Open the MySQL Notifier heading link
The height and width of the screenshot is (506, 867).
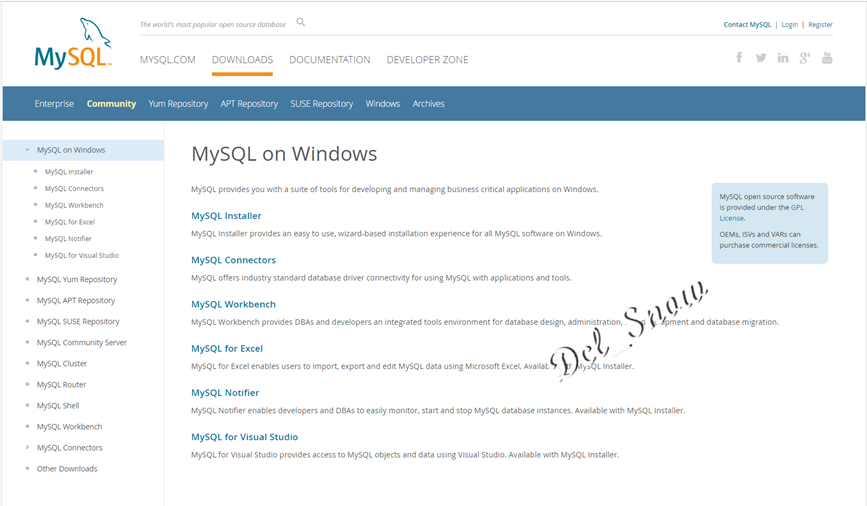tap(225, 393)
